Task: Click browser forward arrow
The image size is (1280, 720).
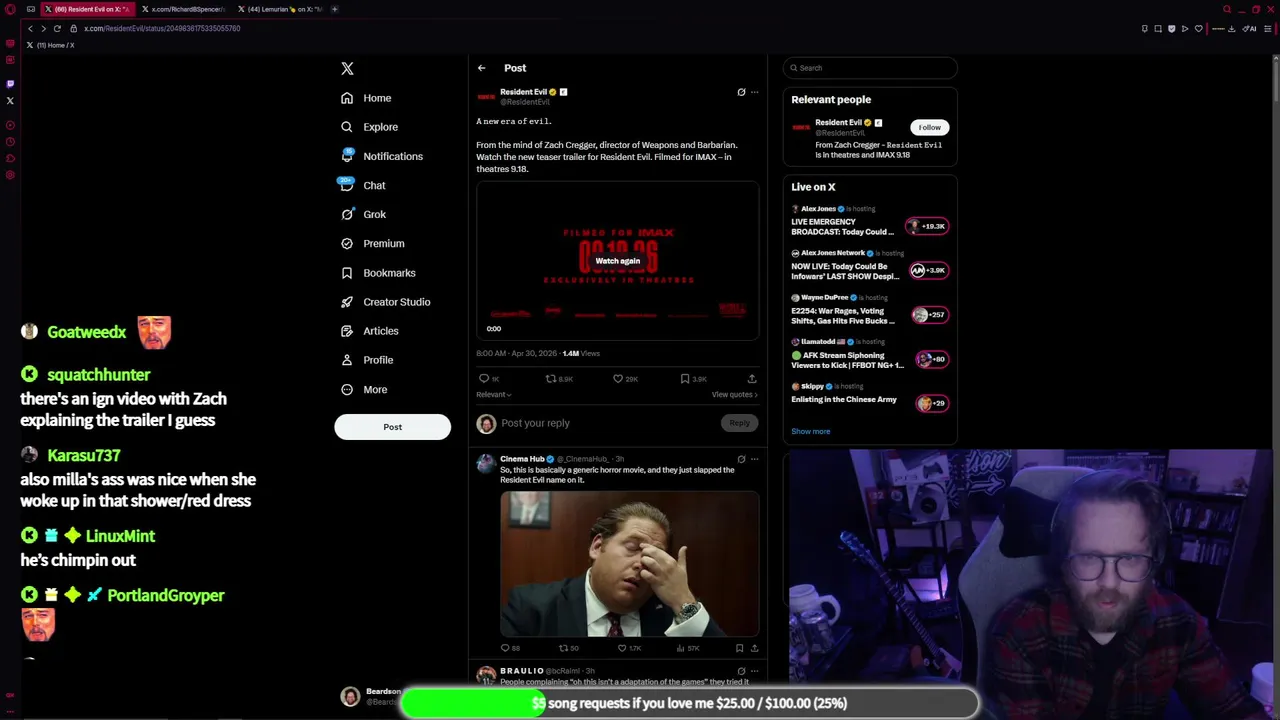Action: click(43, 28)
